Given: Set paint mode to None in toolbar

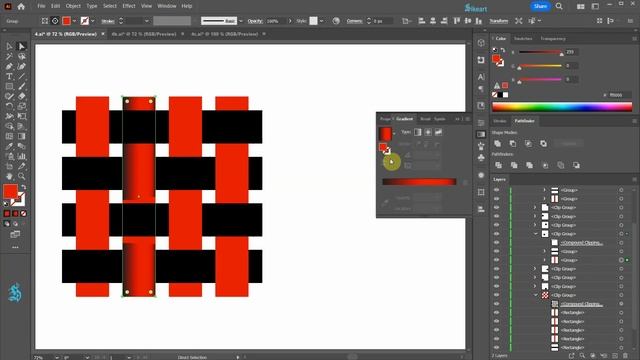Looking at the screenshot, I should pyautogui.click(x=24, y=213).
